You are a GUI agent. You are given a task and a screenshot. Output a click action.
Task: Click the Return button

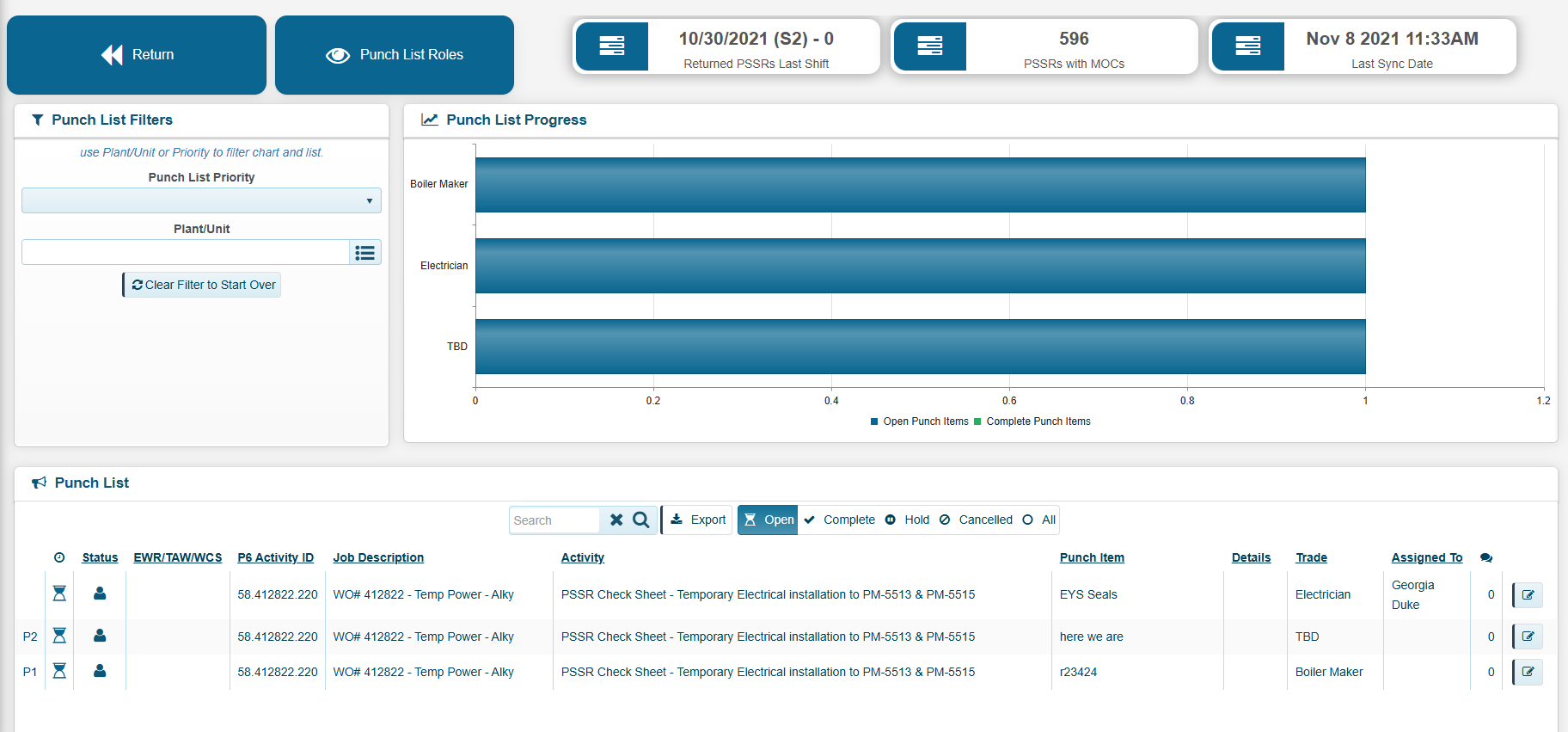coord(137,55)
